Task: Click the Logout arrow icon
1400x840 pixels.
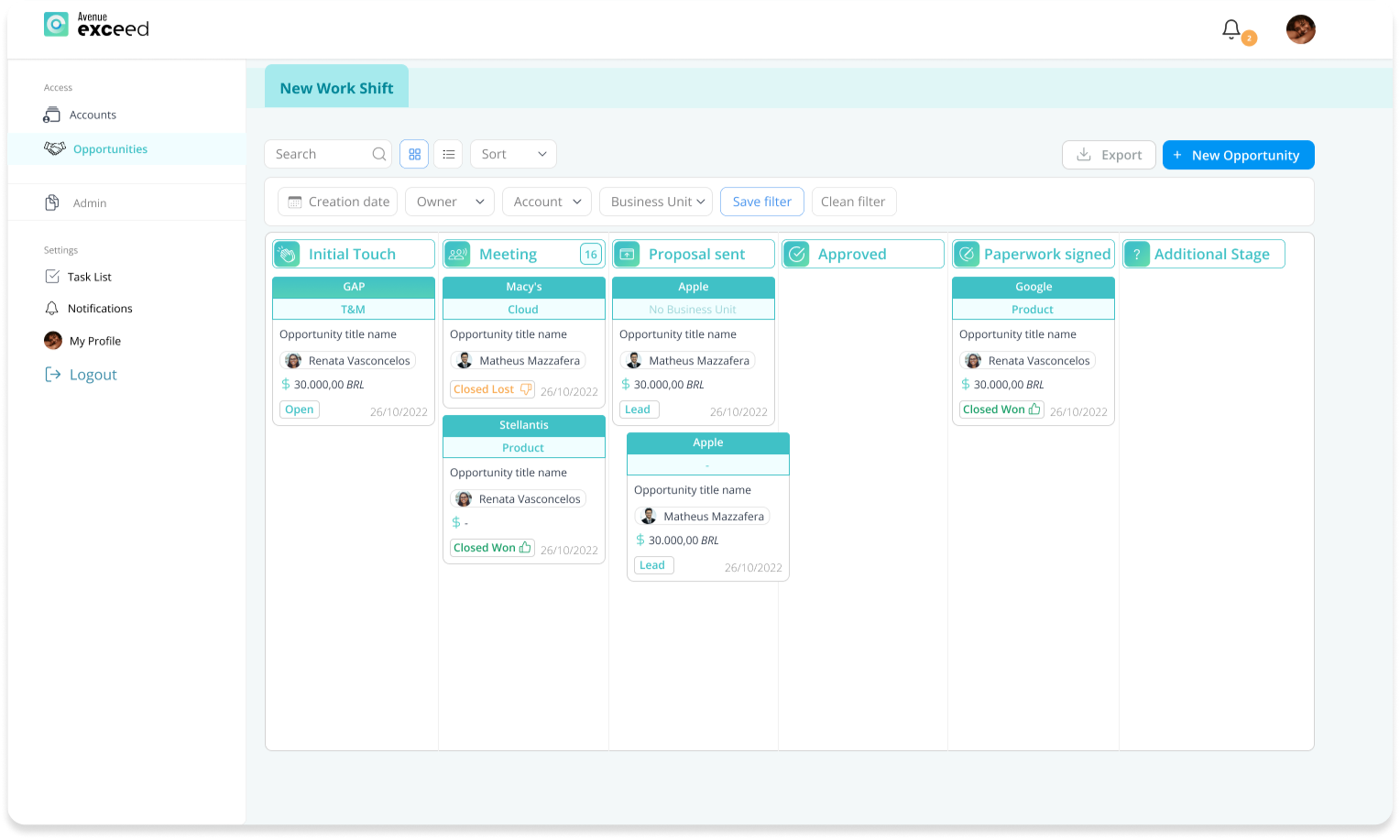Action: (53, 374)
